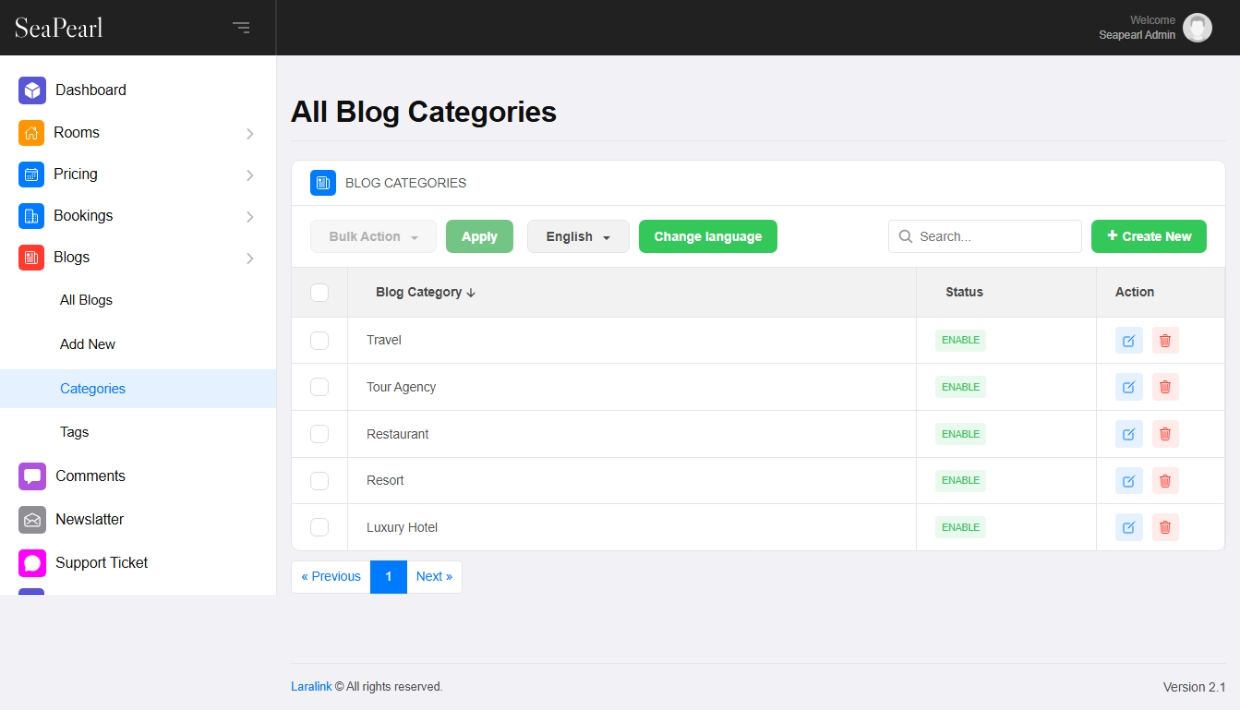This screenshot has height=710, width=1240.
Task: Delete the Luxury Hotel category
Action: click(1165, 527)
